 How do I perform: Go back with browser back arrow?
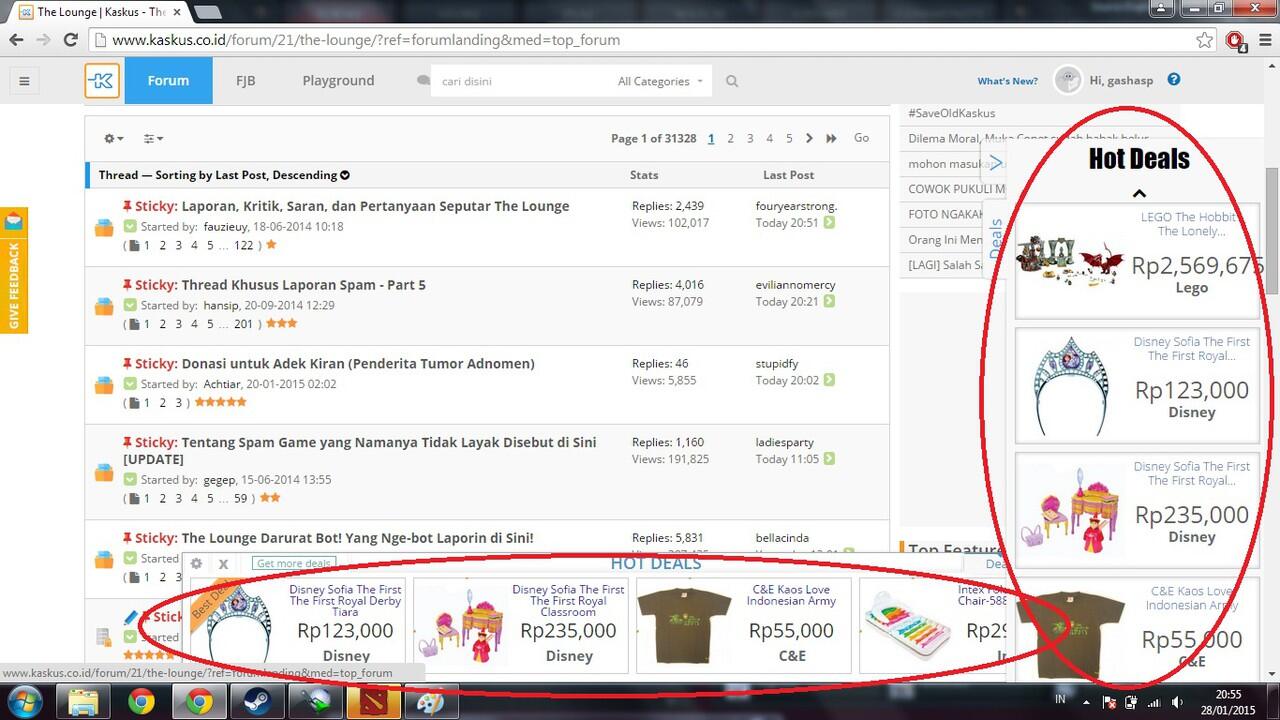(16, 40)
